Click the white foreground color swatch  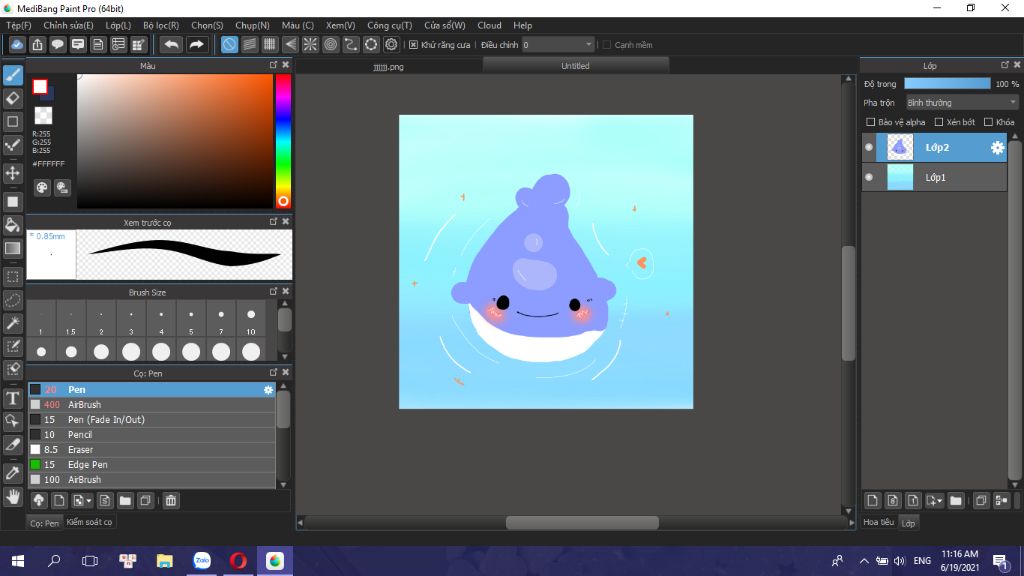pyautogui.click(x=40, y=86)
